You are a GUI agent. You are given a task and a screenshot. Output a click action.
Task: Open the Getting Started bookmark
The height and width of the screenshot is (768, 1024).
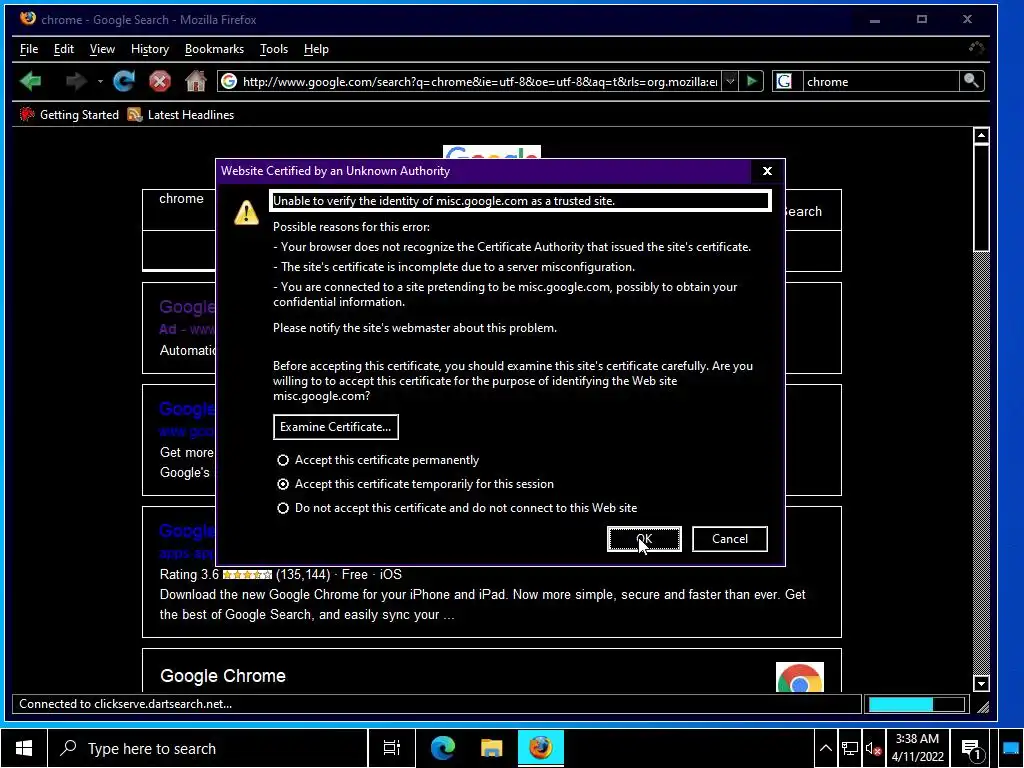[69, 115]
